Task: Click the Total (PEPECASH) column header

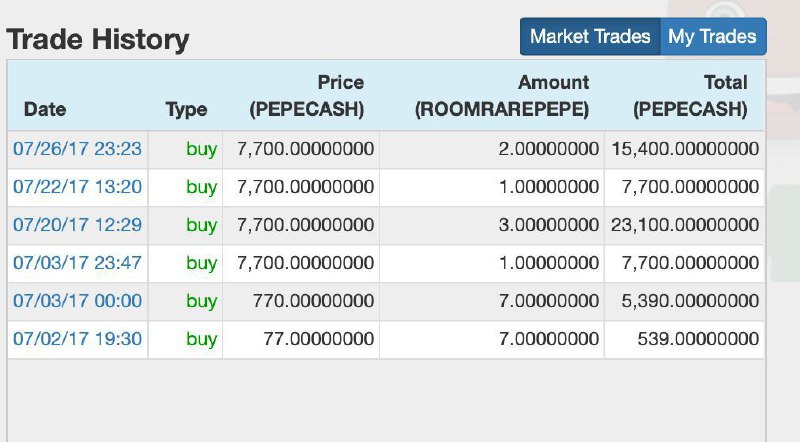Action: coord(690,95)
